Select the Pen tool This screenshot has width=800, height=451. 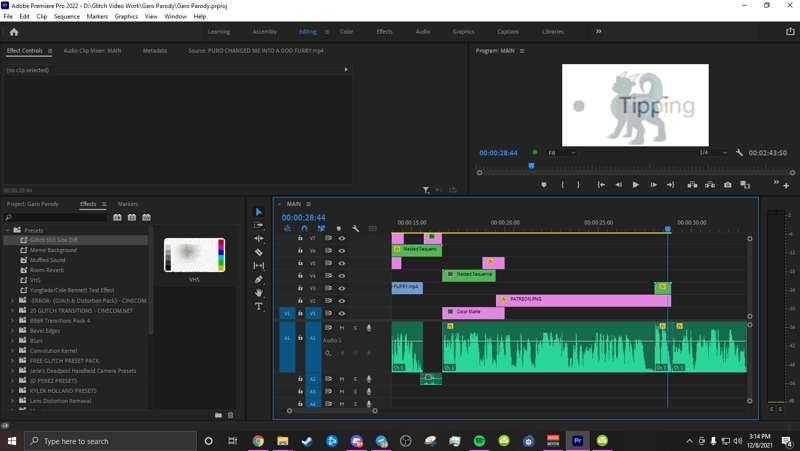tap(259, 279)
